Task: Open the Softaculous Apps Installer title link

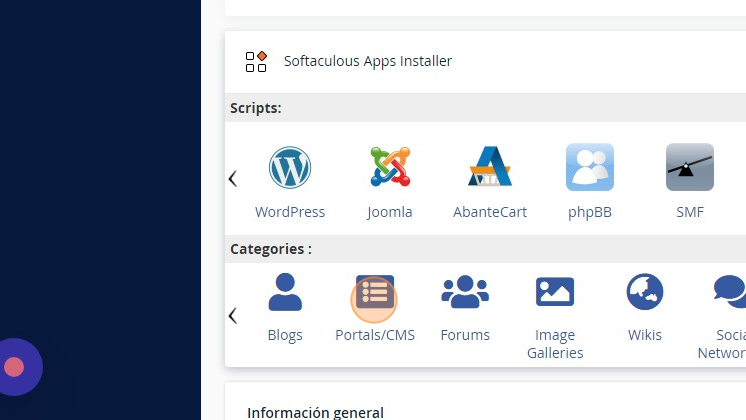Action: 368,61
